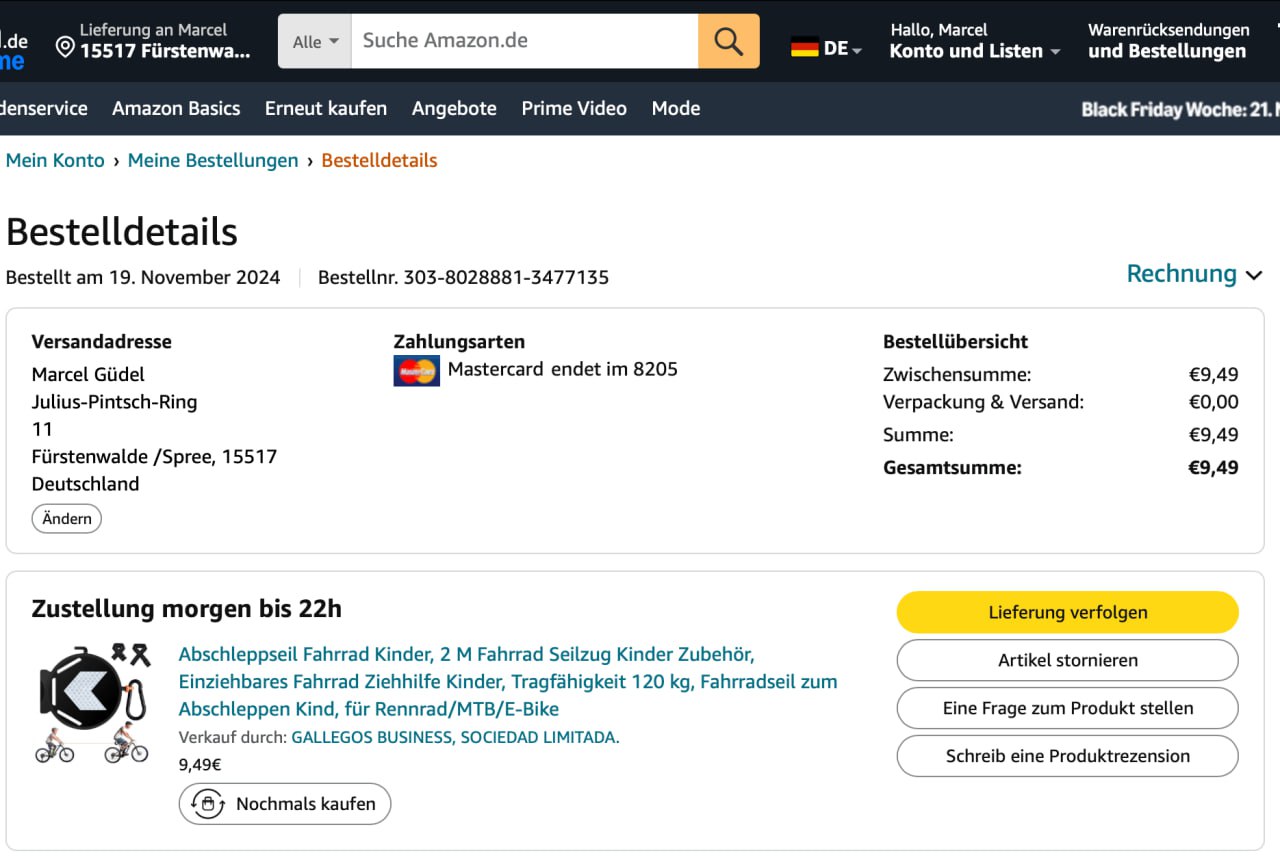Click the delivery location pin icon

tap(65, 47)
